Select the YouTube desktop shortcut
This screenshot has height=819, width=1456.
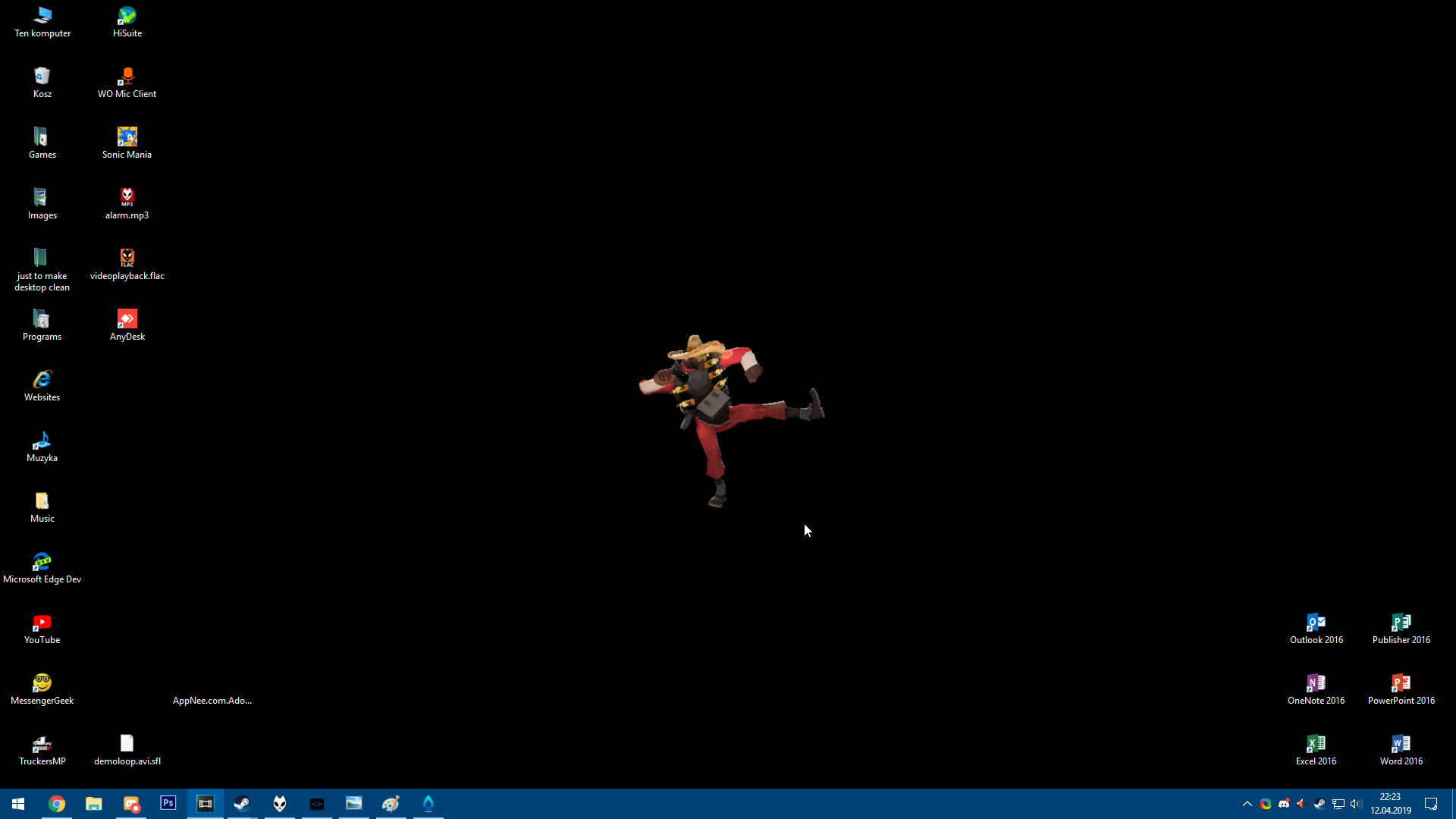42,628
